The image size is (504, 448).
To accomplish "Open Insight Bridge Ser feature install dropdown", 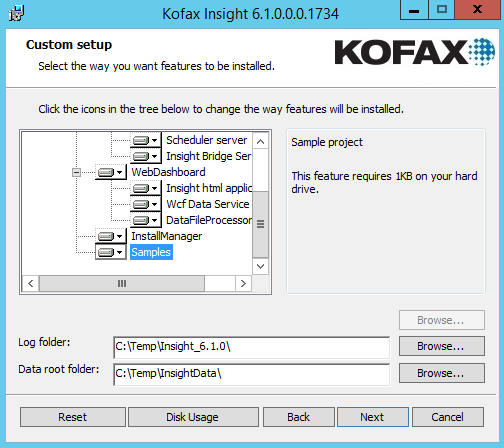I will (145, 156).
